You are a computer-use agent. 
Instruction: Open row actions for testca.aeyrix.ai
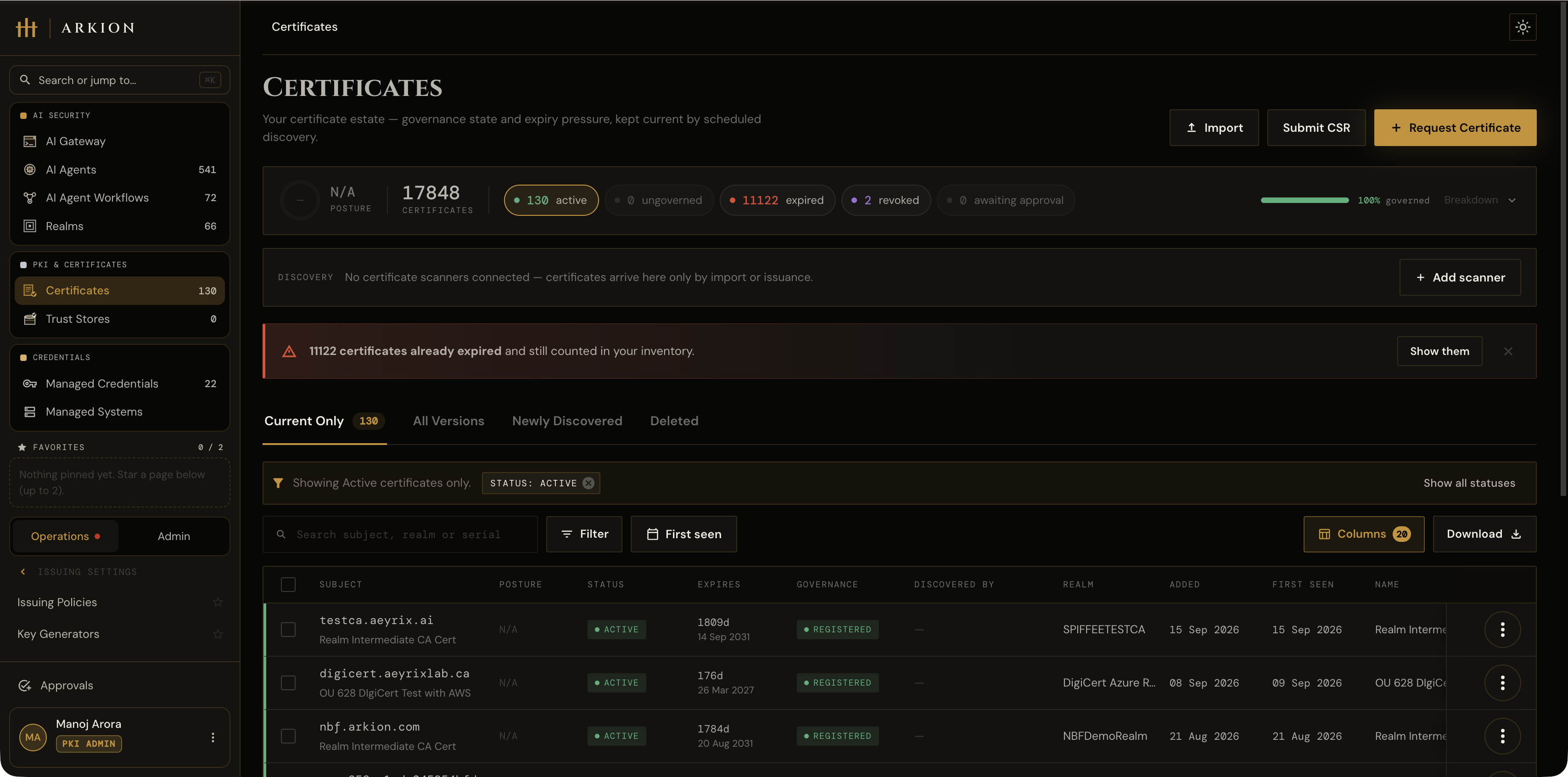pyautogui.click(x=1502, y=630)
